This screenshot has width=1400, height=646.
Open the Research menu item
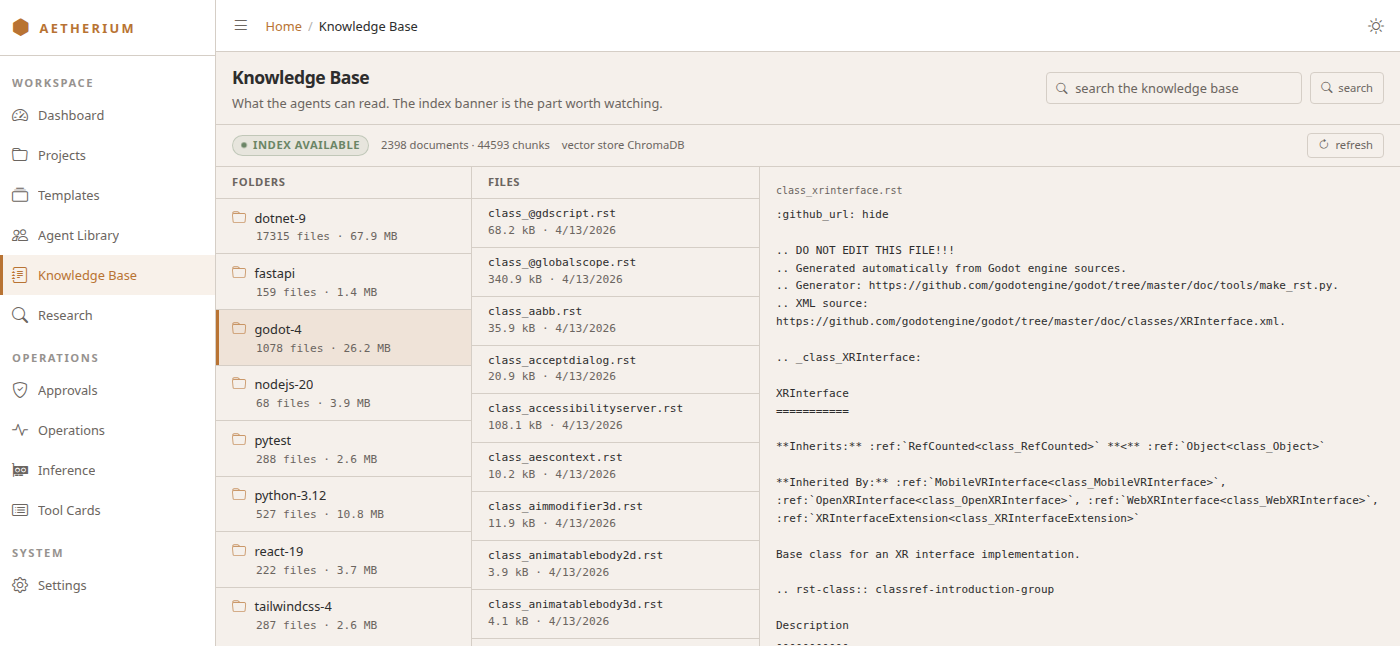(107, 315)
